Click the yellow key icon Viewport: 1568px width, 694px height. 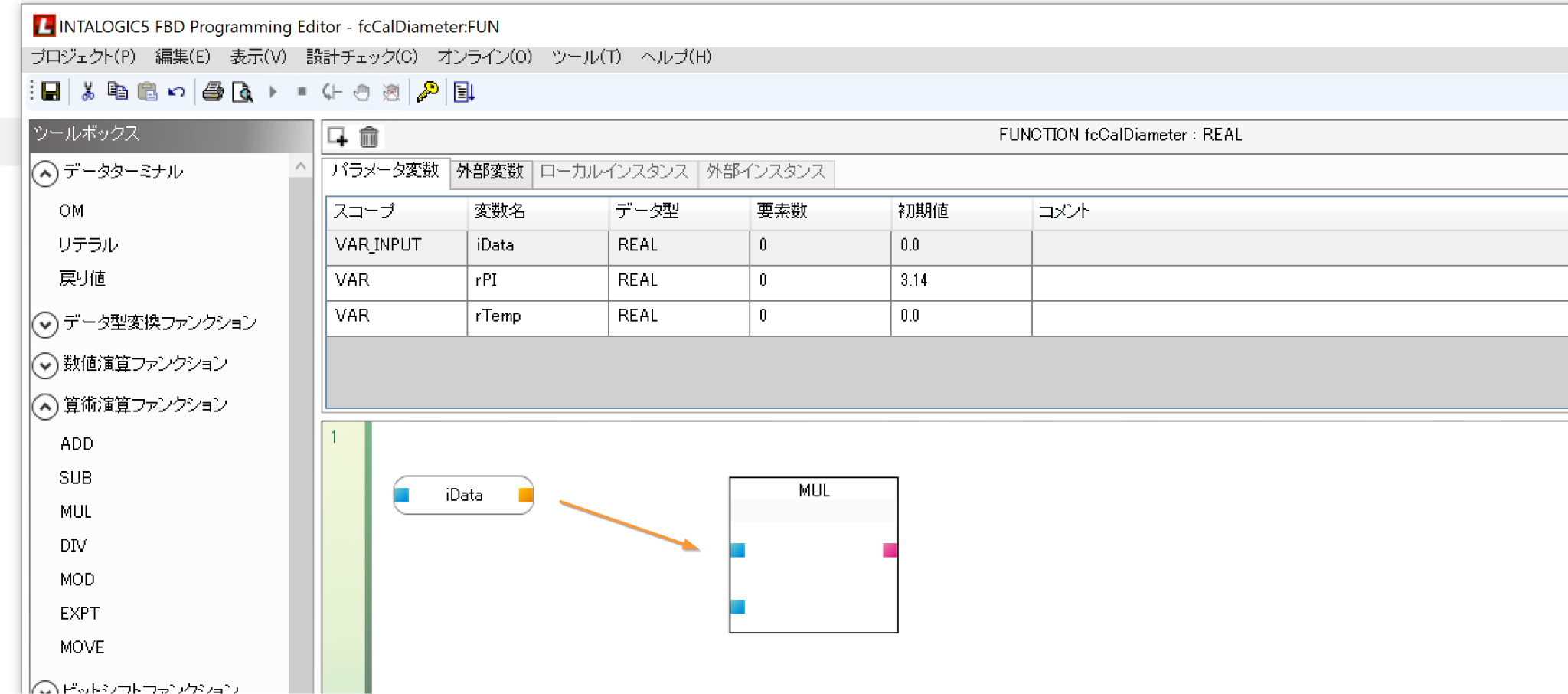(427, 92)
